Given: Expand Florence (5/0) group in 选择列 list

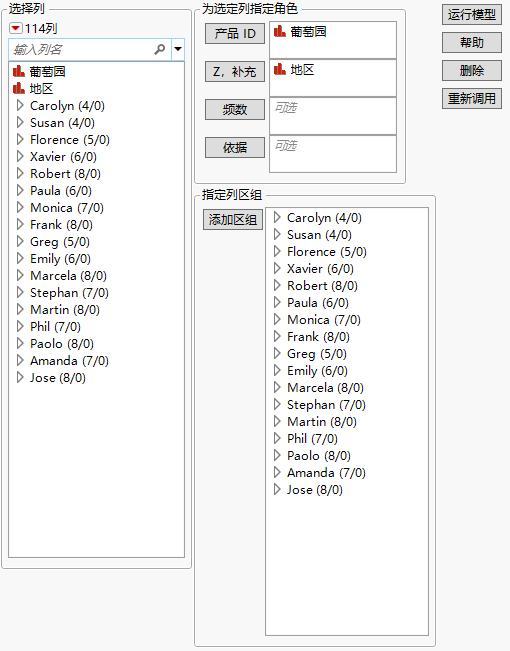Looking at the screenshot, I should [x=20, y=140].
